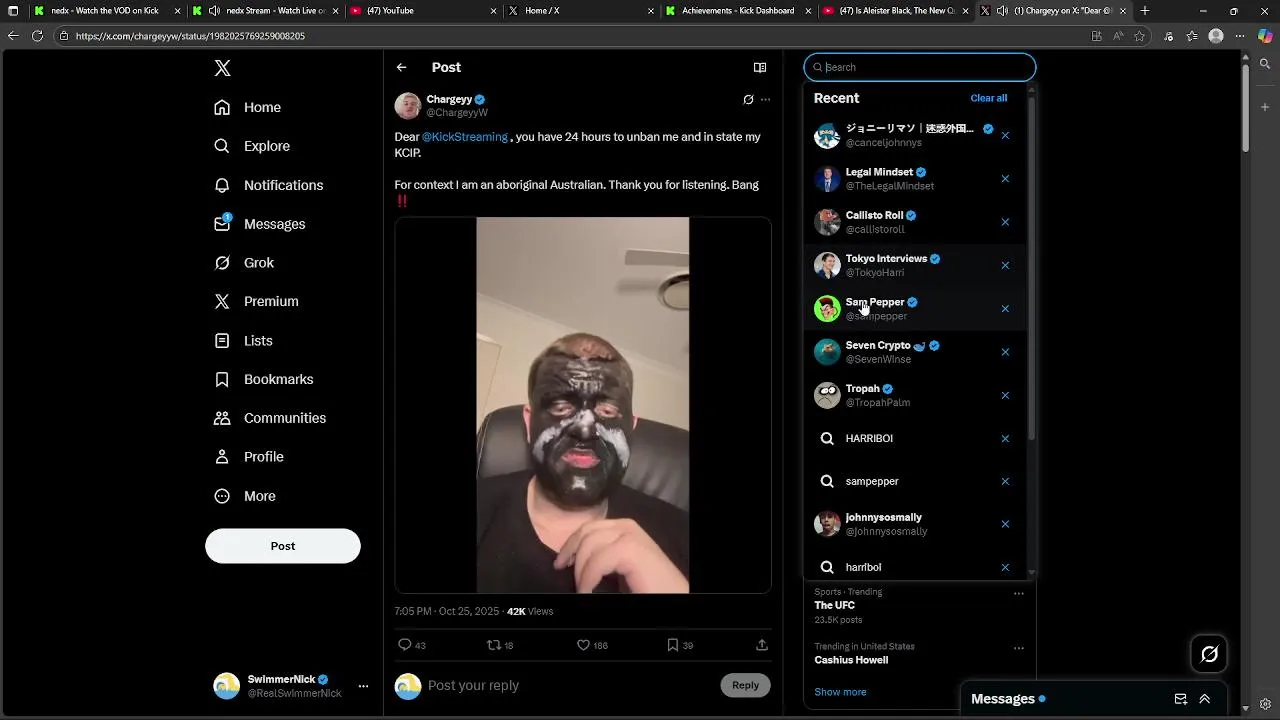Screen dimensions: 1280x720
Task: Open Communities in sidebar
Action: 271,418
